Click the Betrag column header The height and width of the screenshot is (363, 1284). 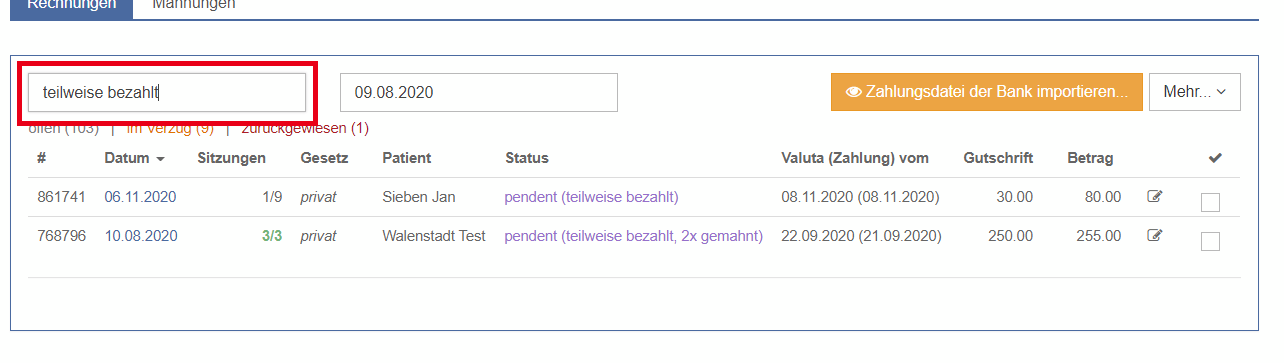point(1090,158)
